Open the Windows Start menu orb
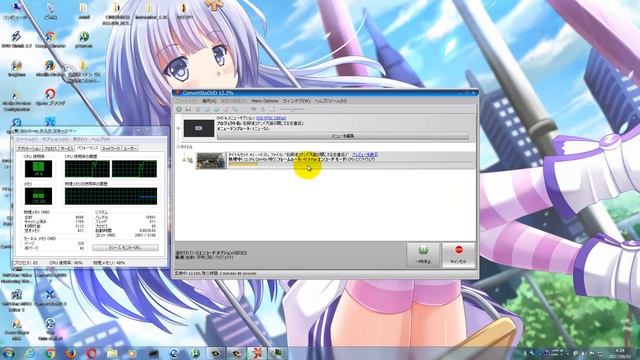640x360 pixels. [x=8, y=353]
